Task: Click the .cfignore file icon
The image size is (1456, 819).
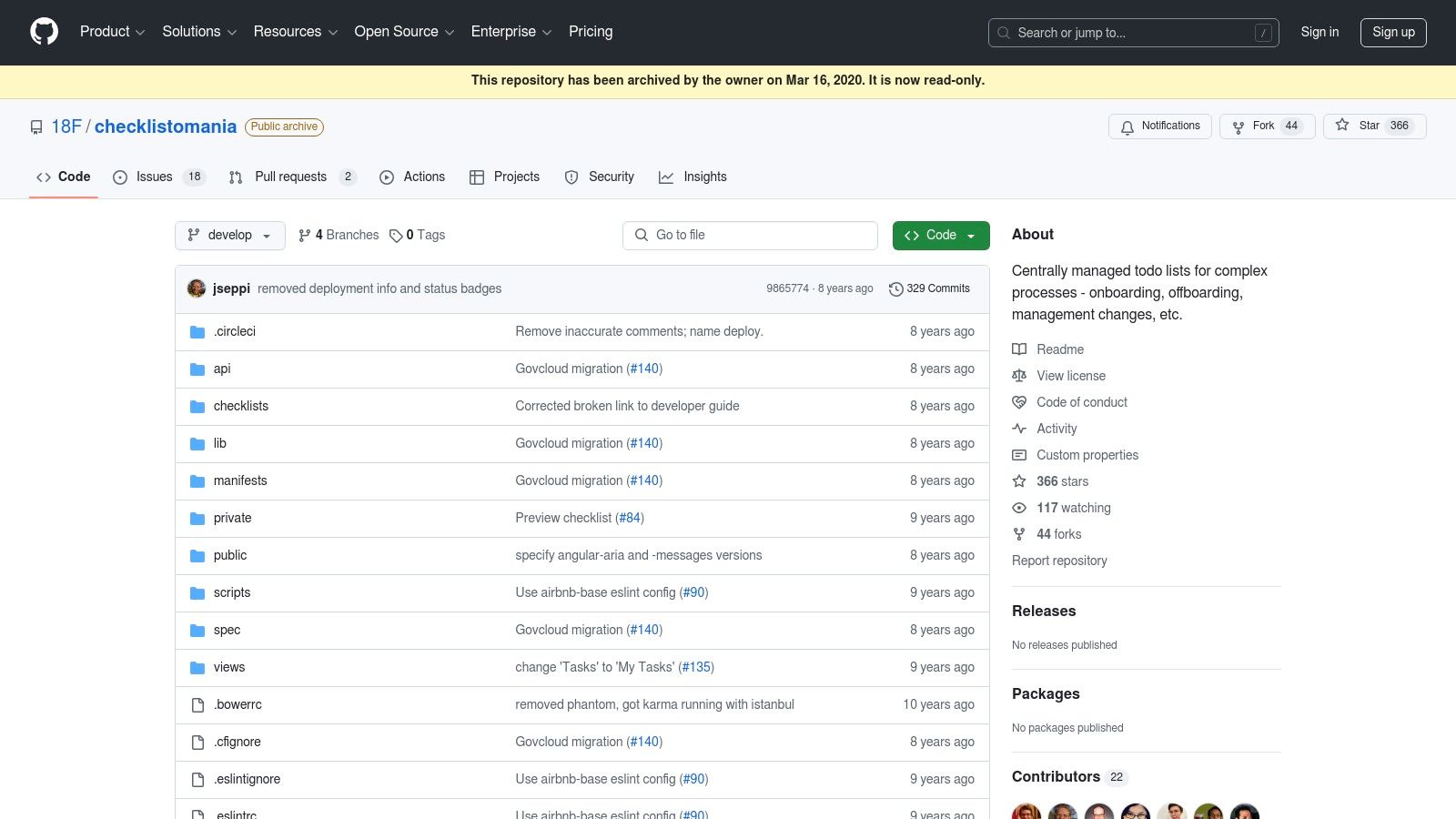Action: (x=197, y=743)
